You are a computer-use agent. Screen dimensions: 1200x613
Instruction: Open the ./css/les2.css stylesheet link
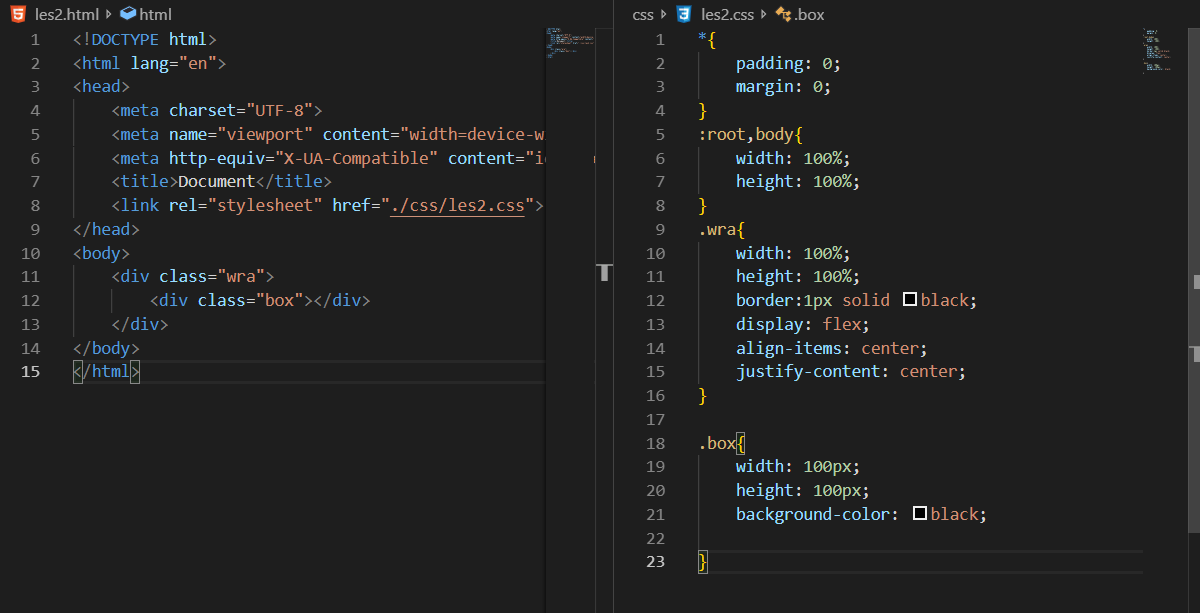(458, 206)
